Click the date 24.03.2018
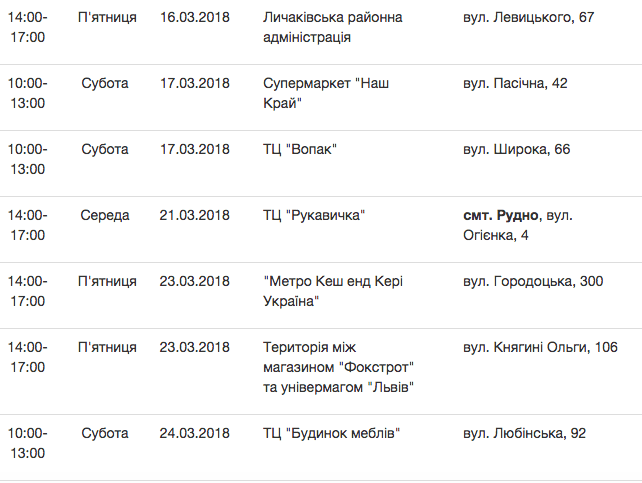Image resolution: width=642 pixels, height=483 pixels. point(194,433)
